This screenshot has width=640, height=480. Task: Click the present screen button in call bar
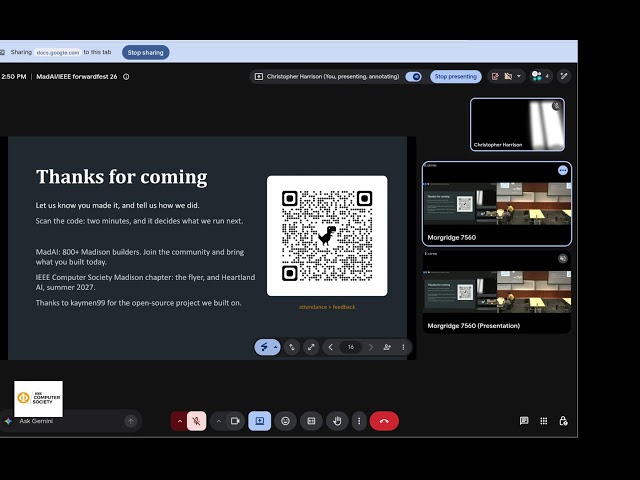point(260,421)
